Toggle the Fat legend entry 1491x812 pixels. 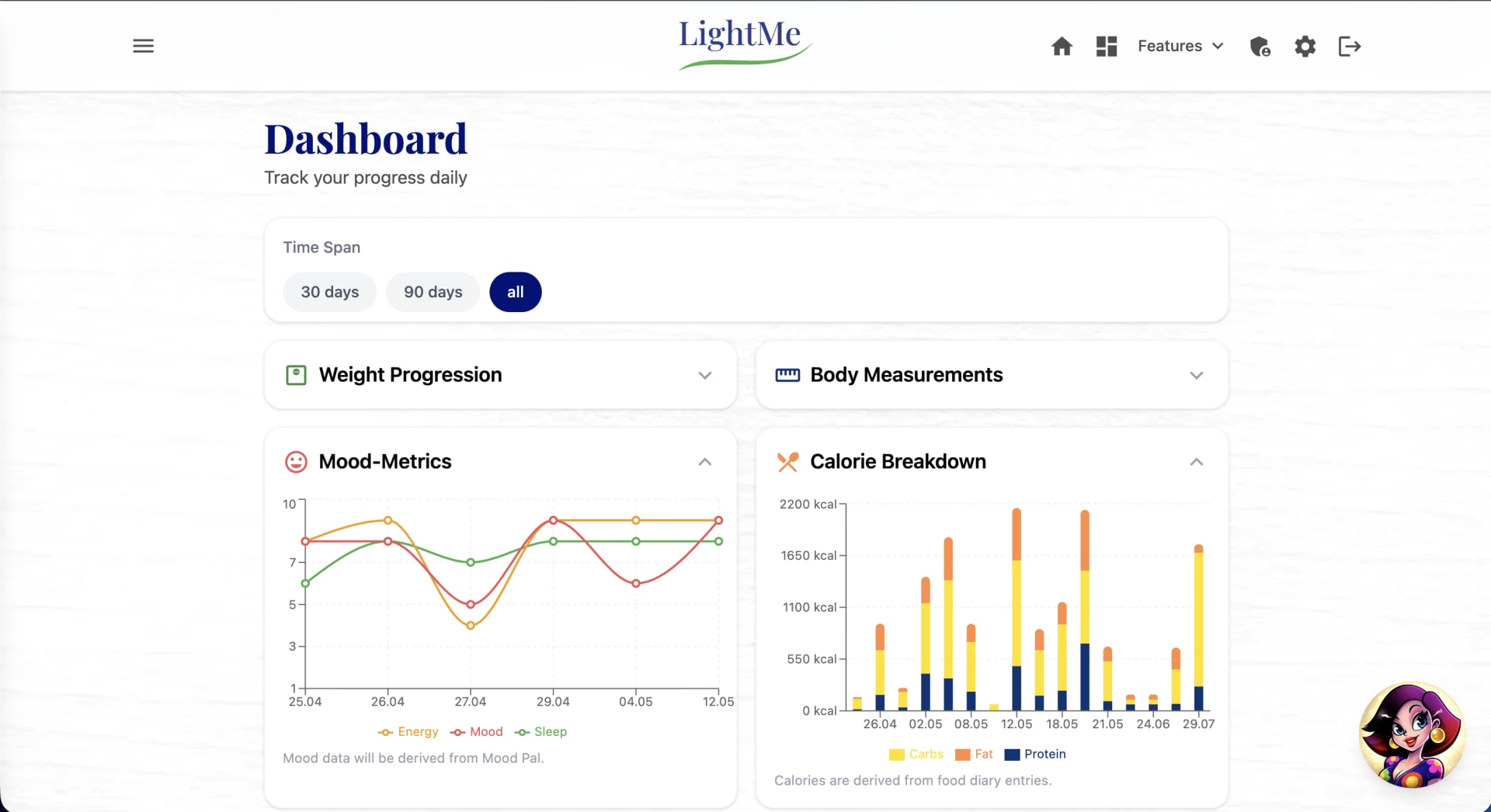point(974,755)
